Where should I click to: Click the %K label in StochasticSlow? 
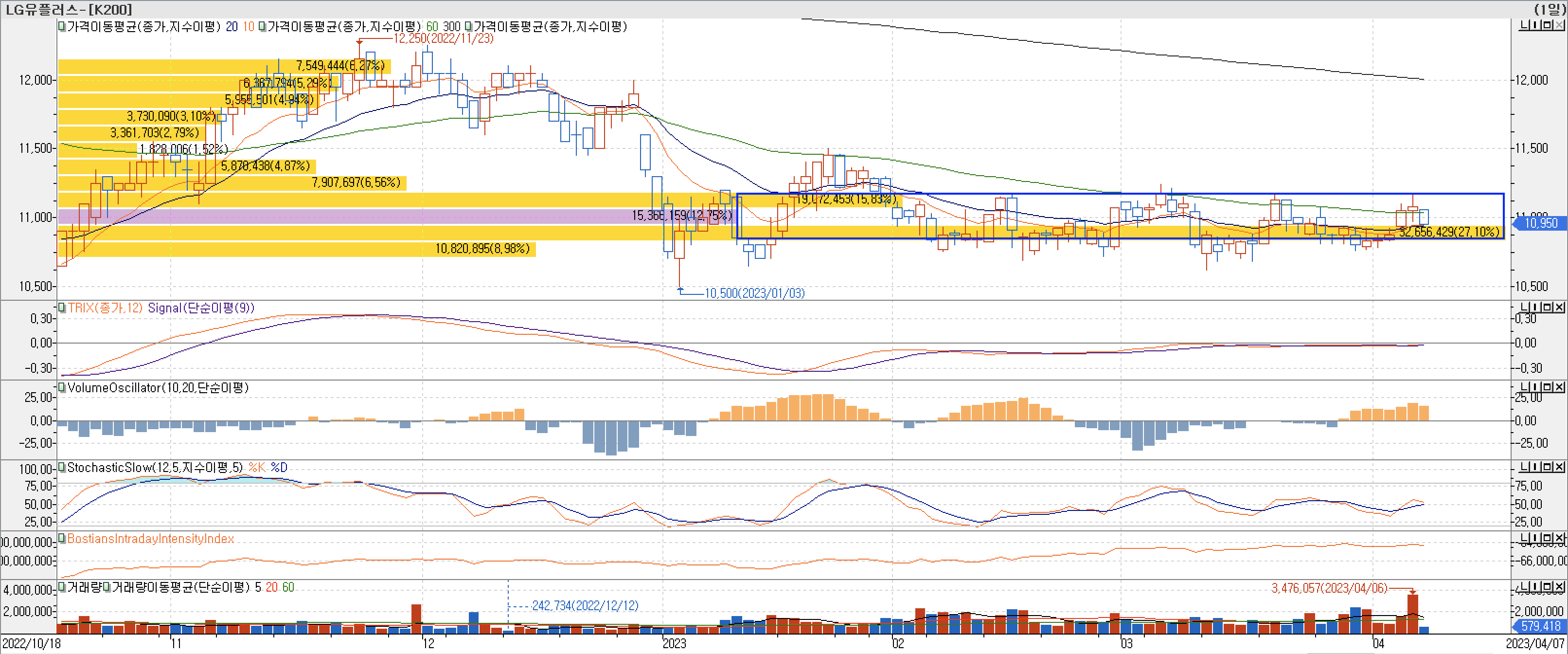click(x=256, y=468)
